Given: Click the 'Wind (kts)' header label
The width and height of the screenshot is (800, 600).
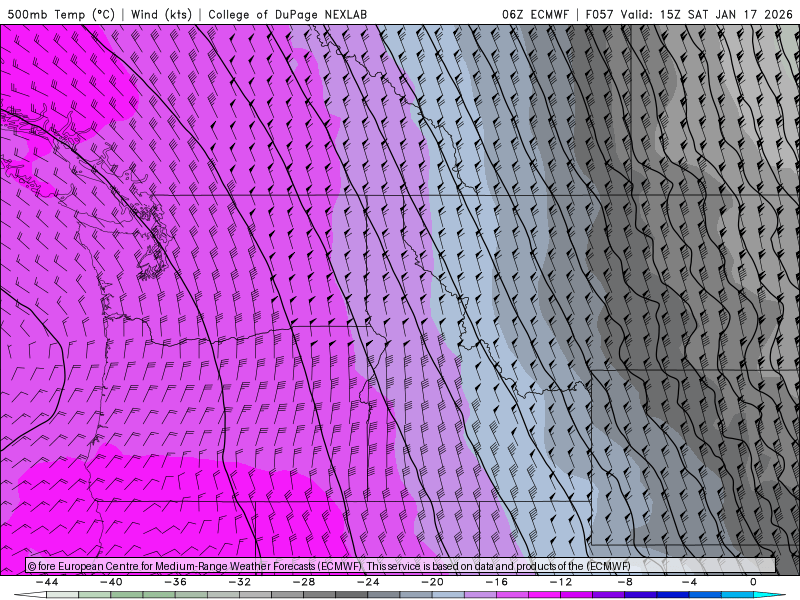Looking at the screenshot, I should tap(161, 15).
